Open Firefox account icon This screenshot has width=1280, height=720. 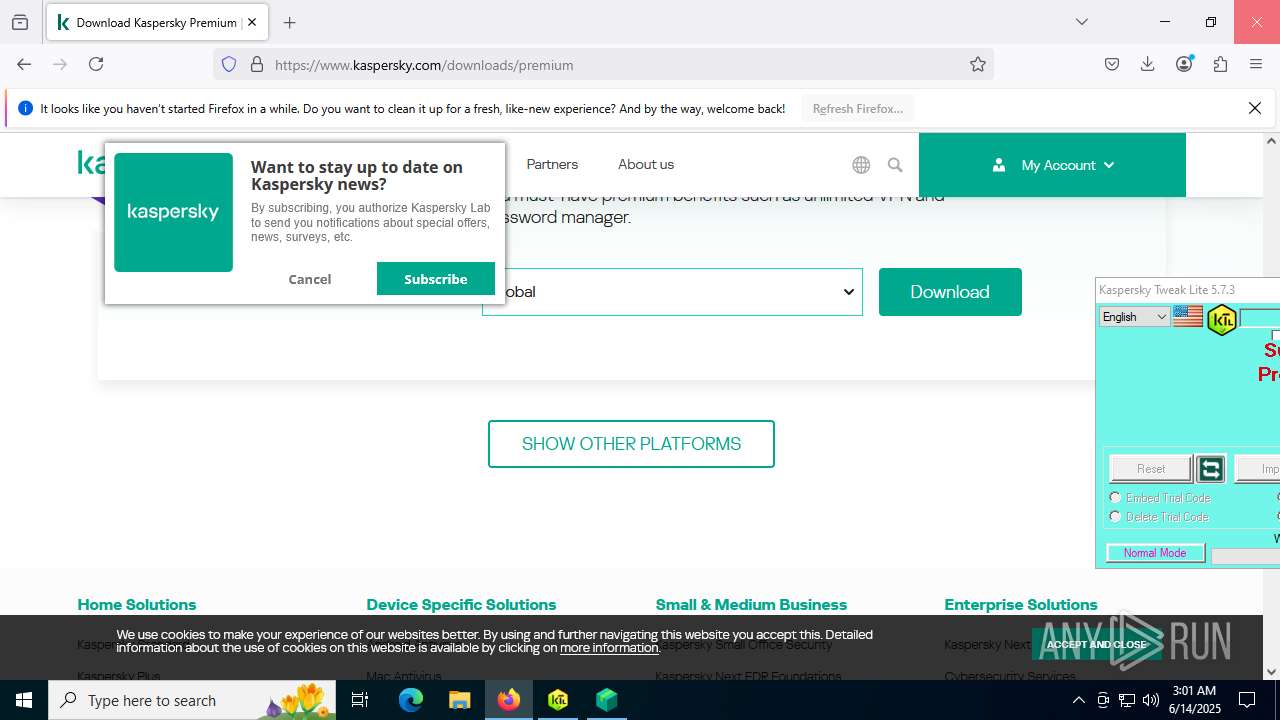[x=1184, y=64]
